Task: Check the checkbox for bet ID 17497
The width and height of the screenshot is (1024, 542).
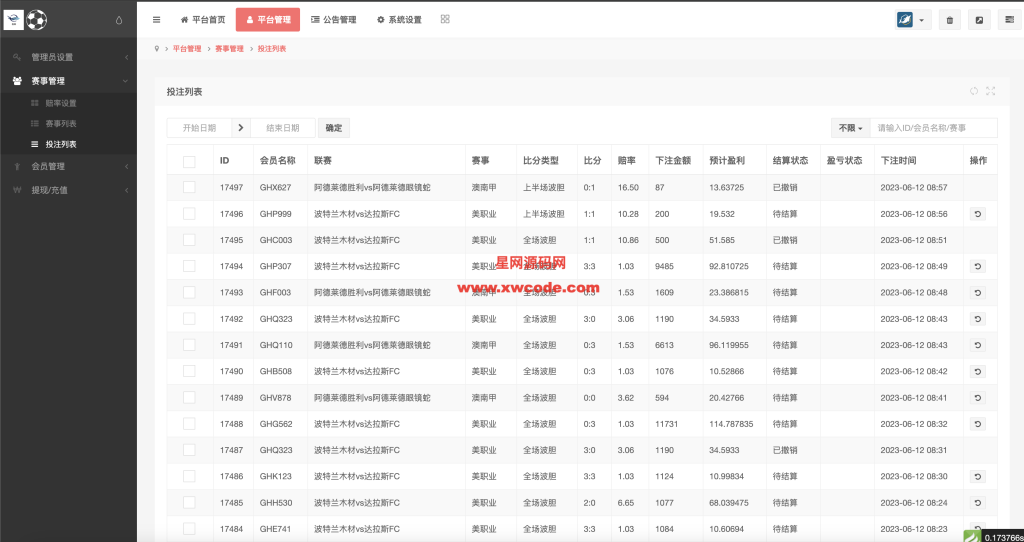Action: [x=189, y=187]
